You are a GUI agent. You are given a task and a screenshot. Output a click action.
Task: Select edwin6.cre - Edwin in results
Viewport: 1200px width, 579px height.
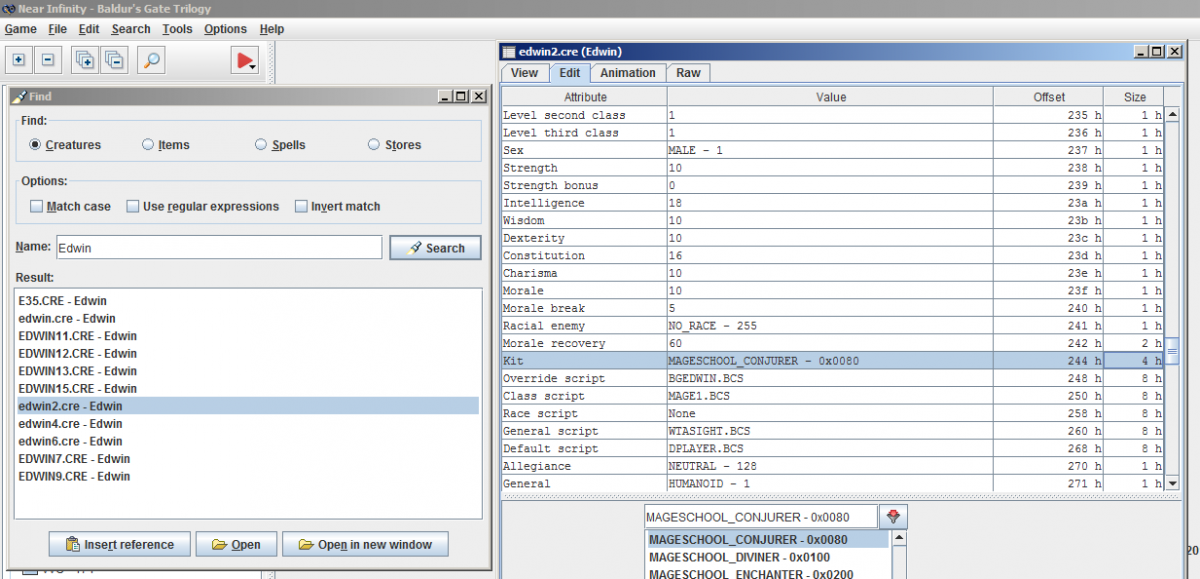point(248,441)
